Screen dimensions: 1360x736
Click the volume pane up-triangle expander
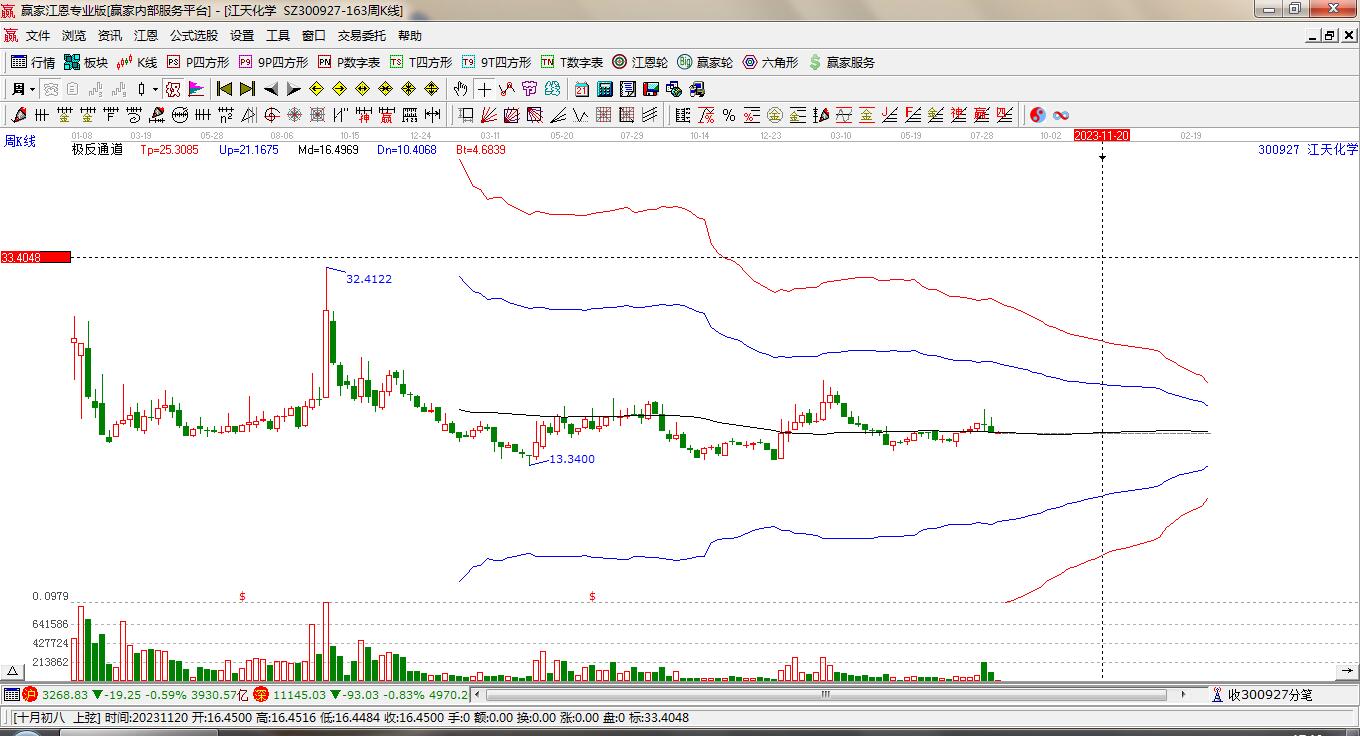pyautogui.click(x=13, y=672)
